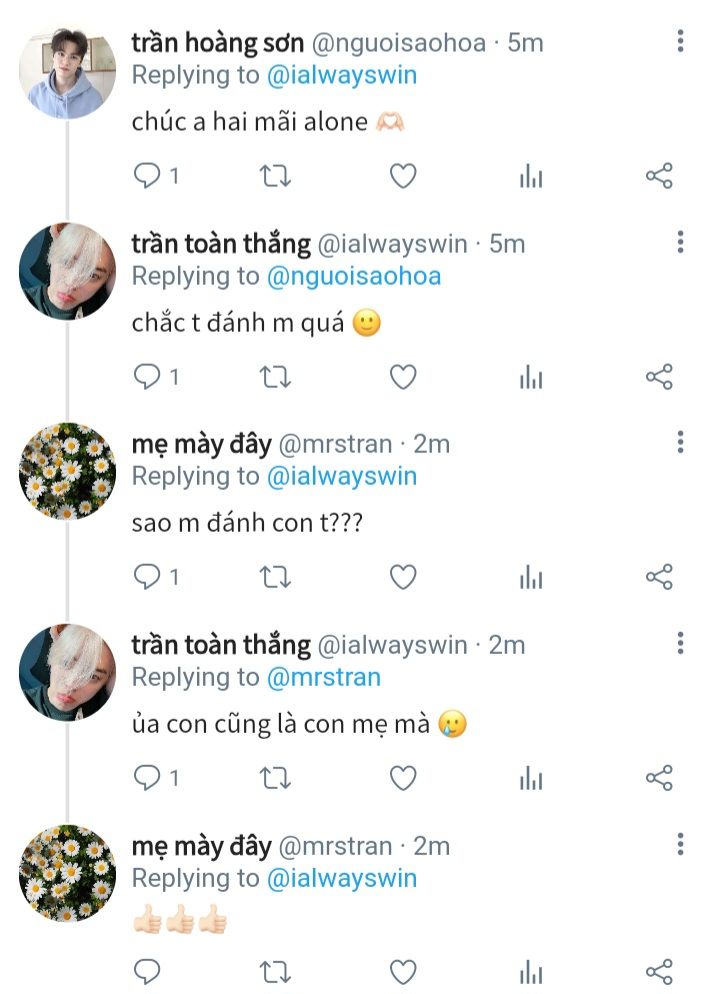Image resolution: width=720 pixels, height=994 pixels.
Task: Open more options menu on 'sao m đánh con t???' tweet
Action: (x=680, y=443)
